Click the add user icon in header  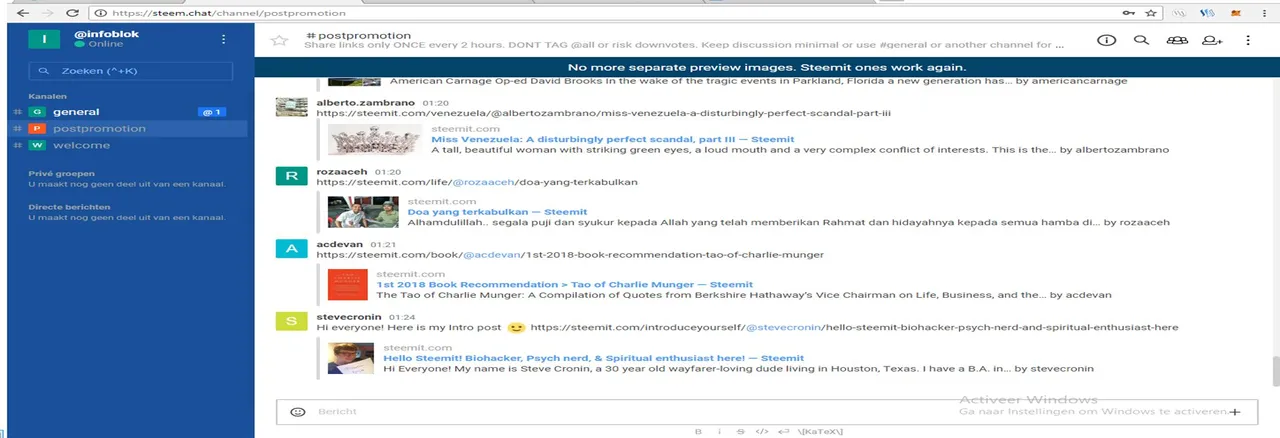[1213, 40]
